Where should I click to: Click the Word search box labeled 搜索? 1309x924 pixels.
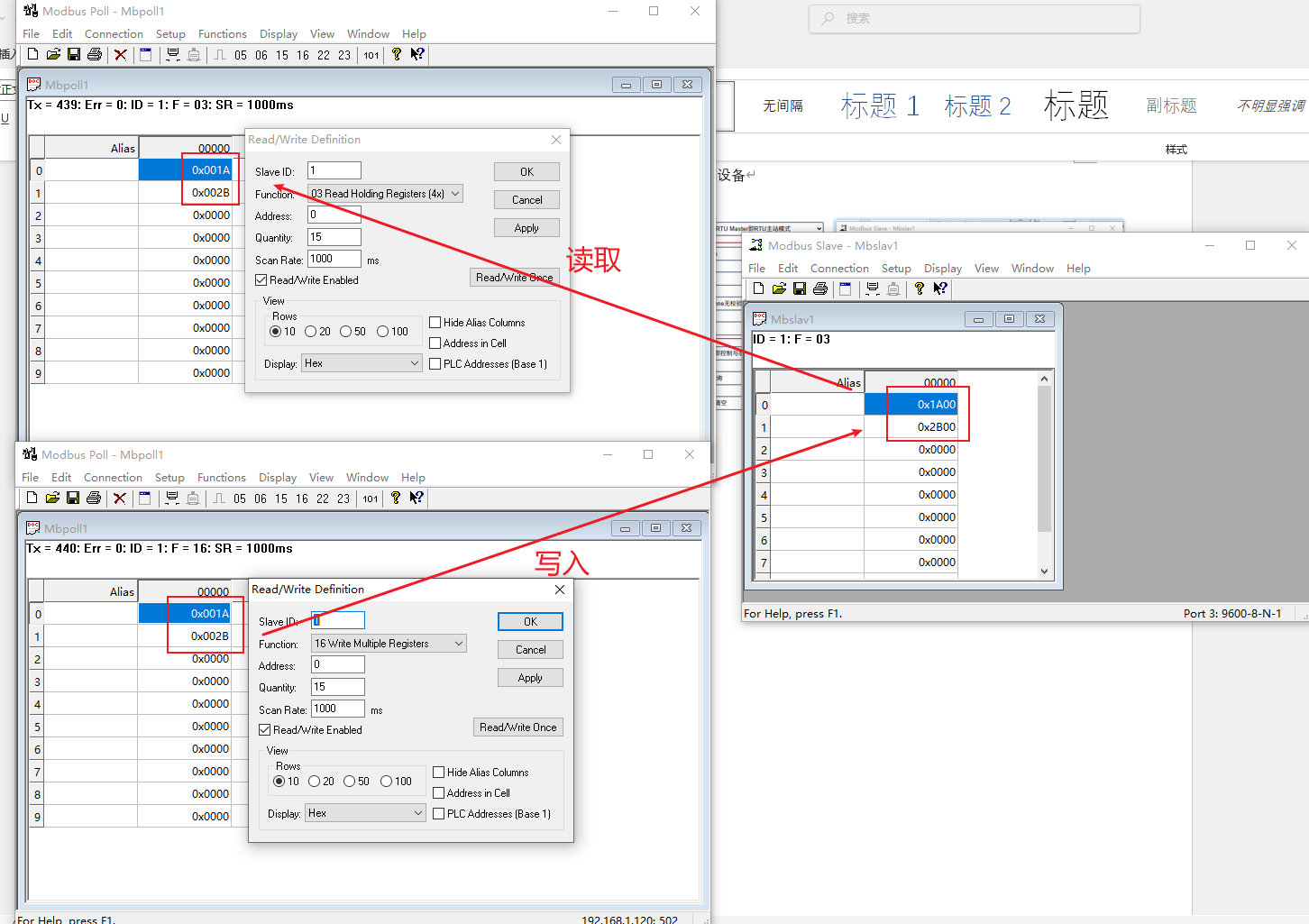975,18
